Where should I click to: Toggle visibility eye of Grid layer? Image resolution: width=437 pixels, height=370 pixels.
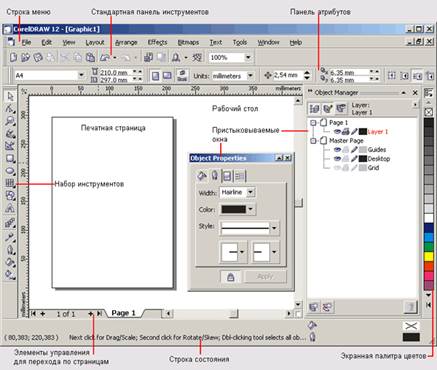tap(337, 168)
